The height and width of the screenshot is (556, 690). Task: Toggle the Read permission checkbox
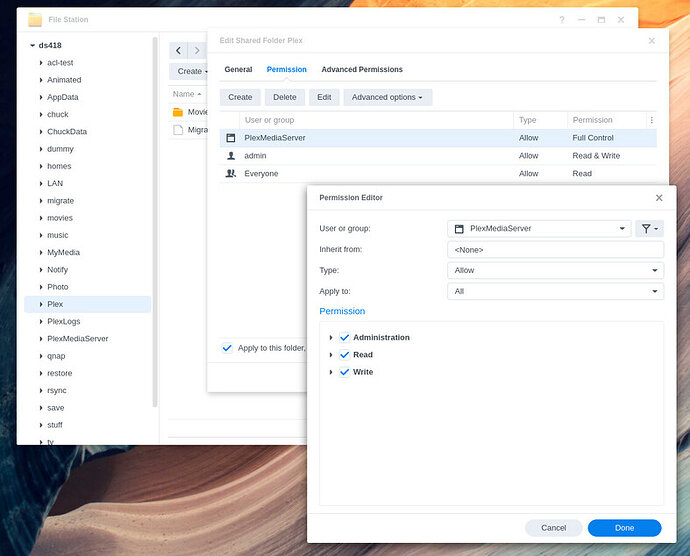(x=345, y=355)
